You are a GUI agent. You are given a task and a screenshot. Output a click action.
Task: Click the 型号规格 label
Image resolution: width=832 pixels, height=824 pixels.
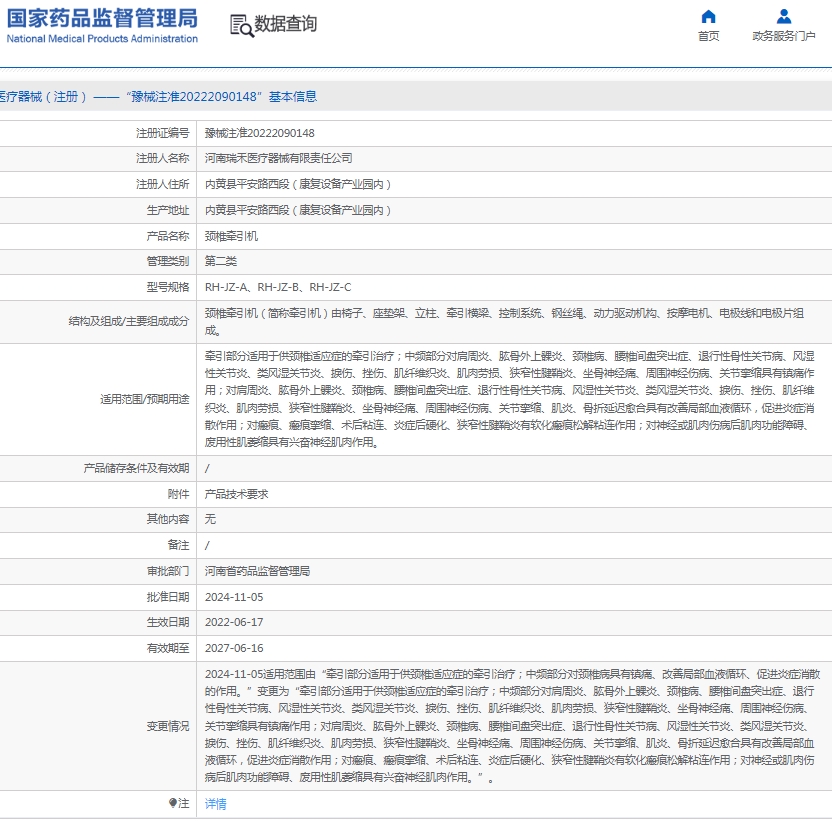point(168,287)
